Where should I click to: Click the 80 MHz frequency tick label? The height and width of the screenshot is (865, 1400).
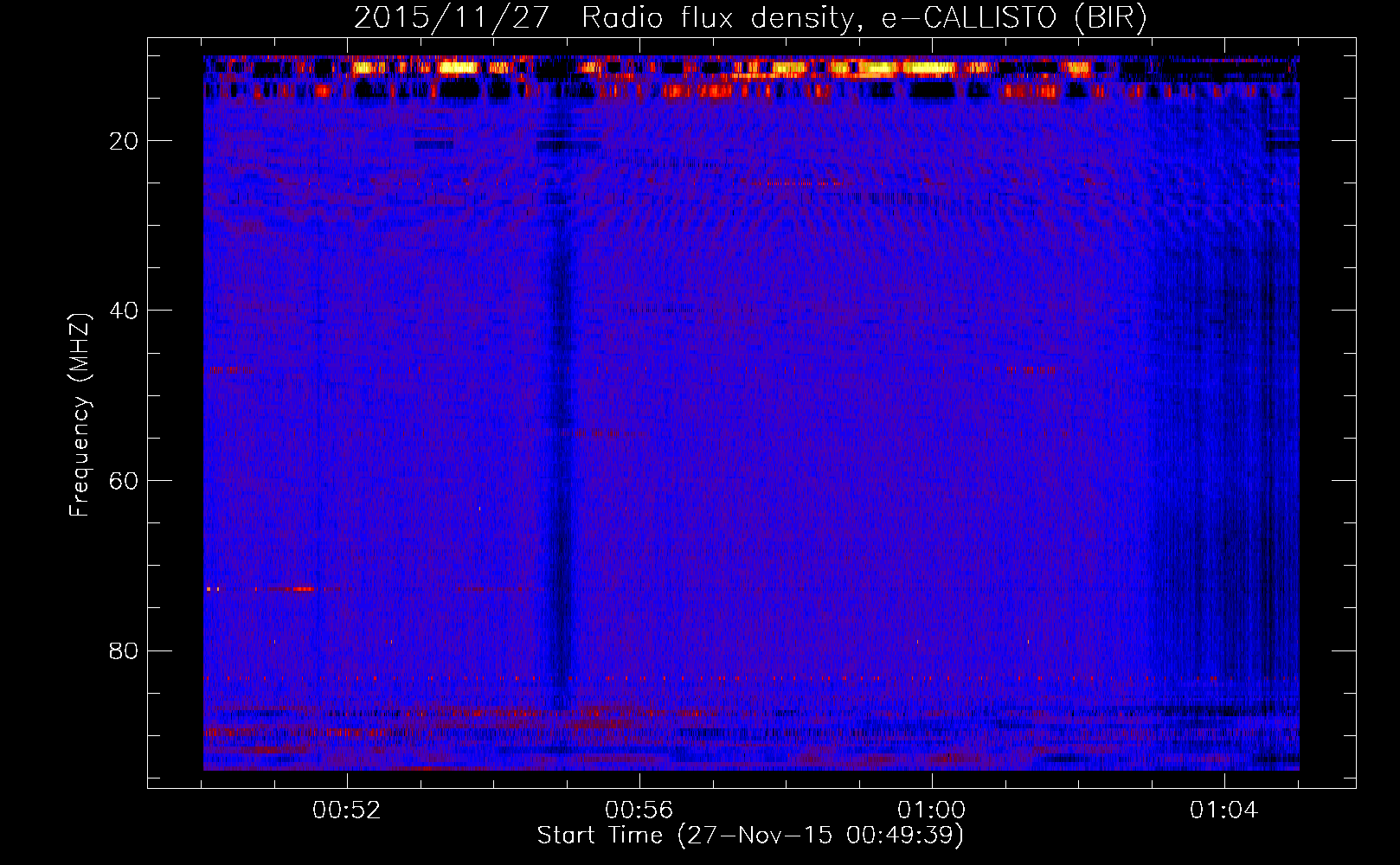(x=125, y=650)
